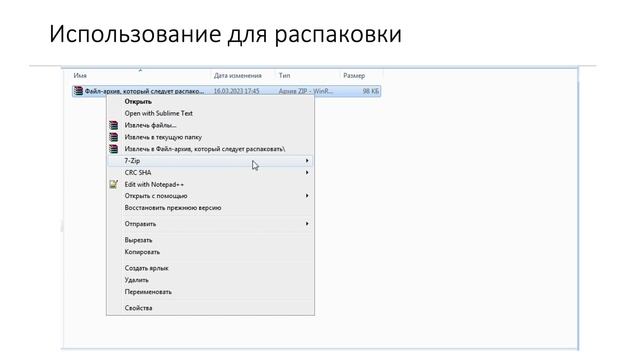This screenshot has width=640, height=360.
Task: Click the '98 КБ' size cell
Action: [x=371, y=91]
